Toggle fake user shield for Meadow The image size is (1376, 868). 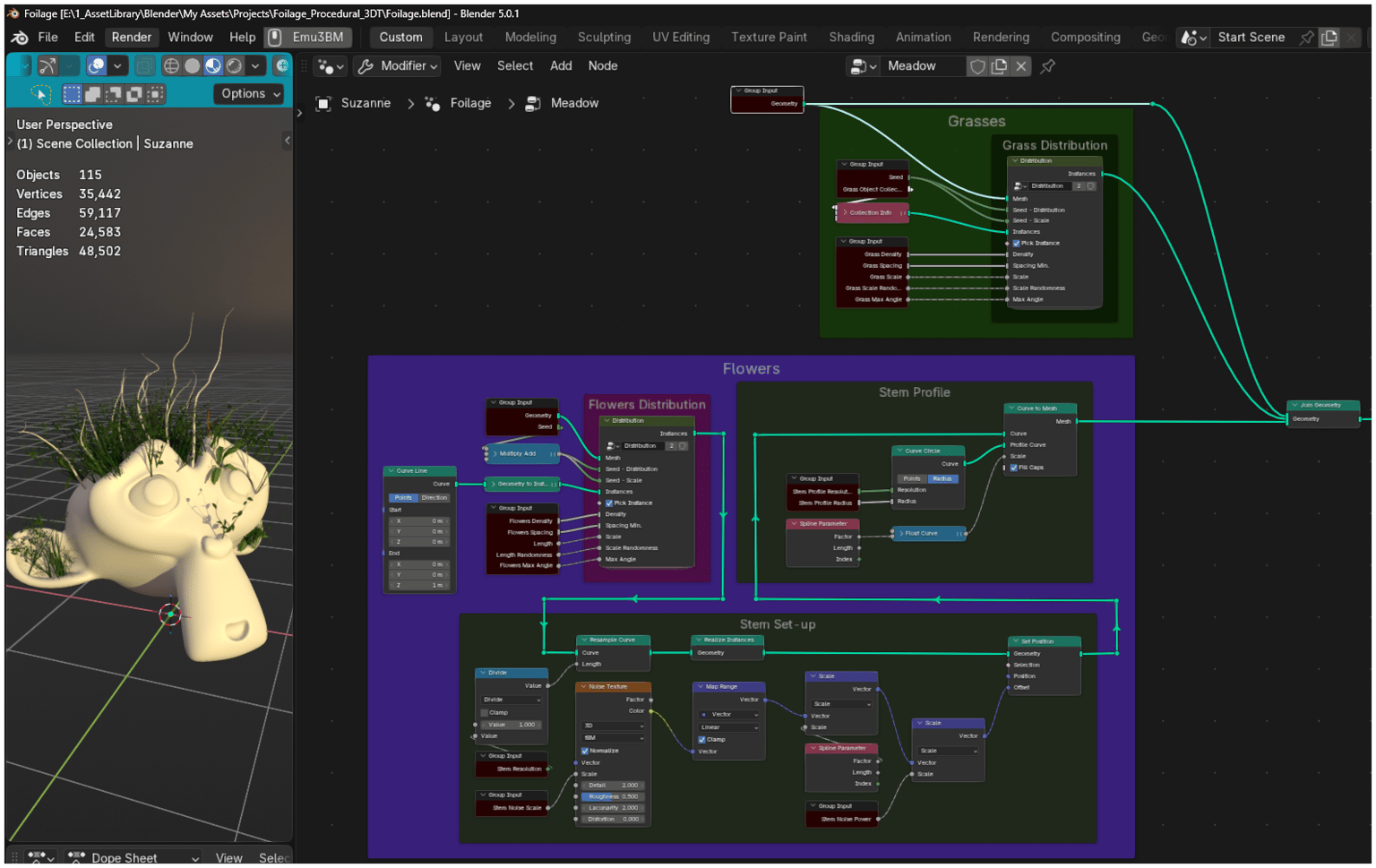tap(978, 66)
